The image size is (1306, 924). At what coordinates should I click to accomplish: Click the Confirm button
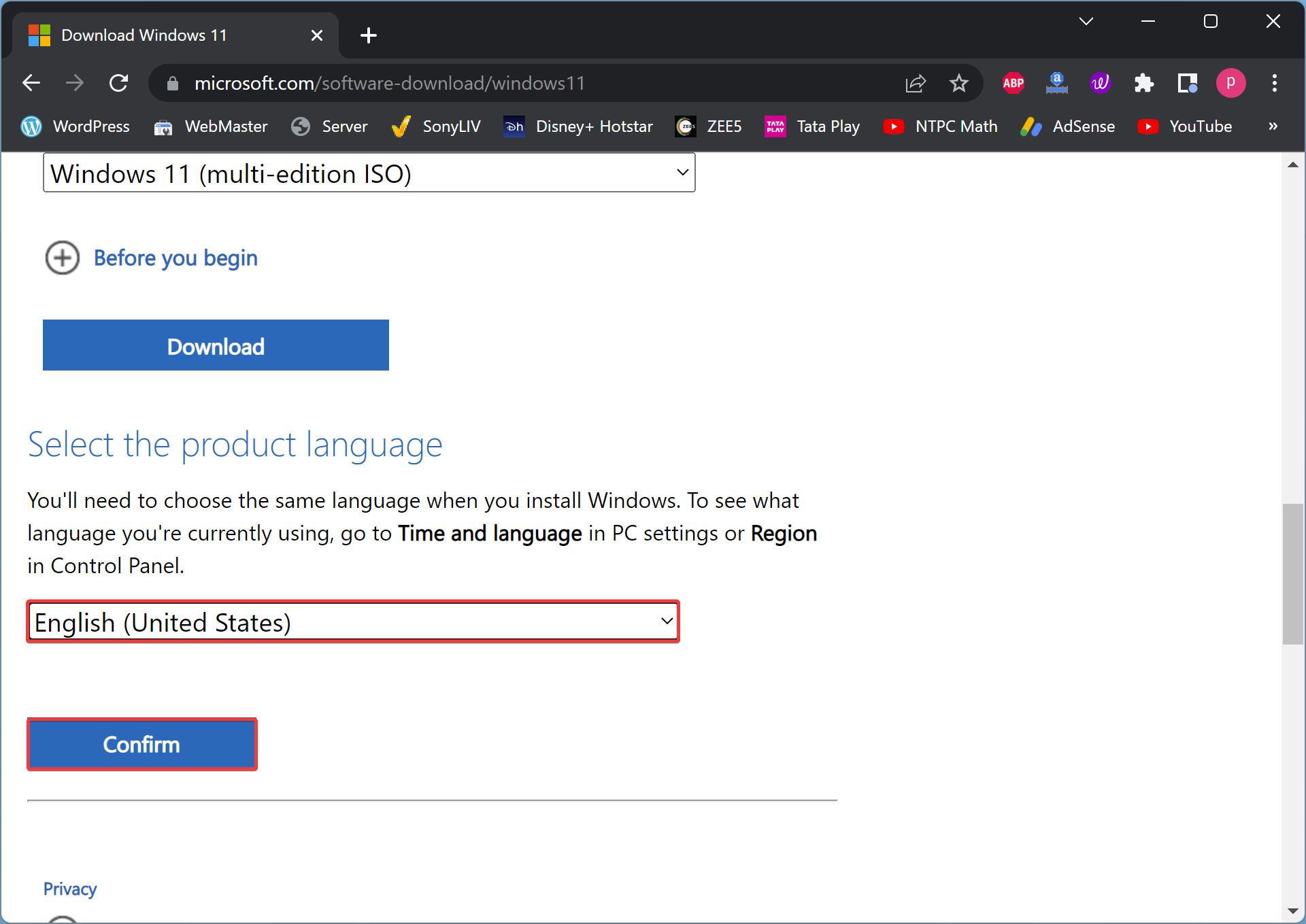(x=142, y=745)
